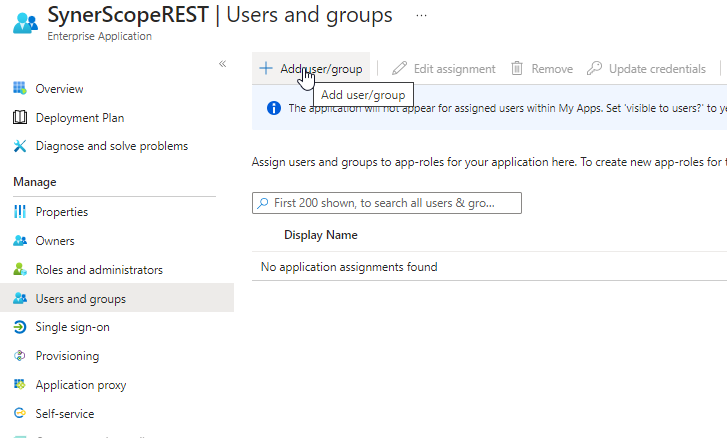Collapse the sidebar with double chevron

pos(223,64)
